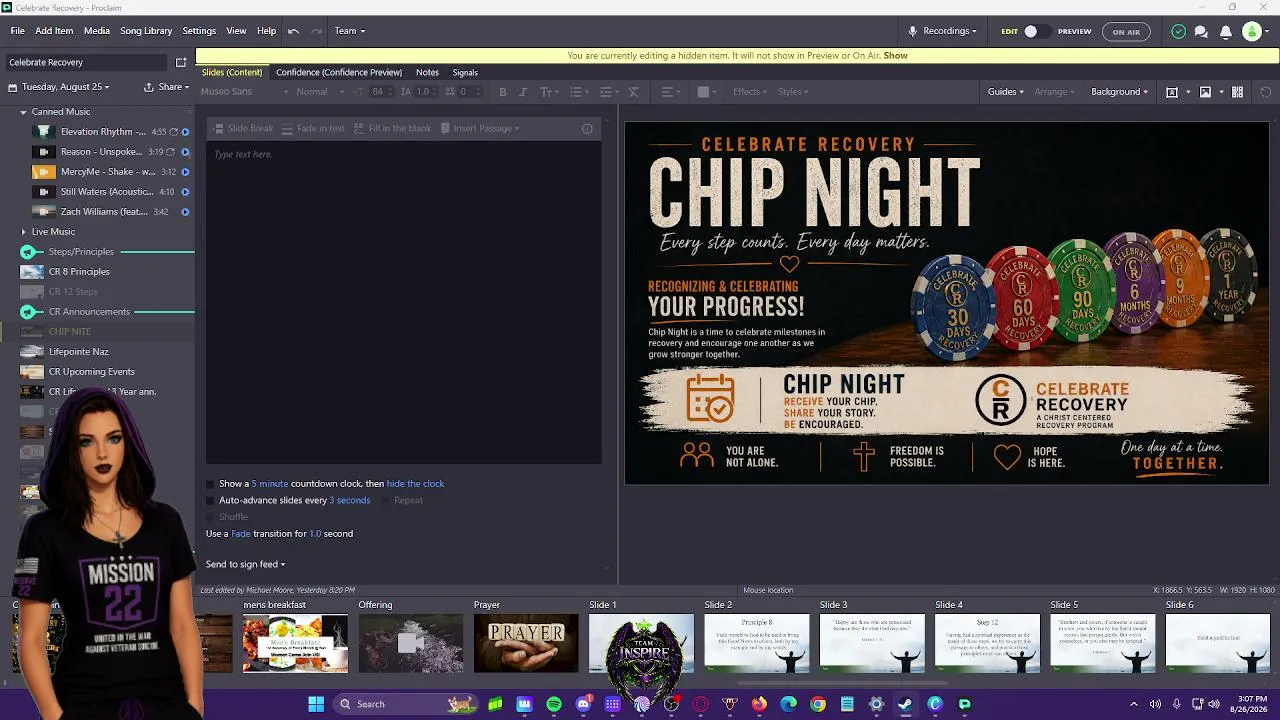The height and width of the screenshot is (720, 1280).
Task: Apply bold formatting
Action: point(503,92)
